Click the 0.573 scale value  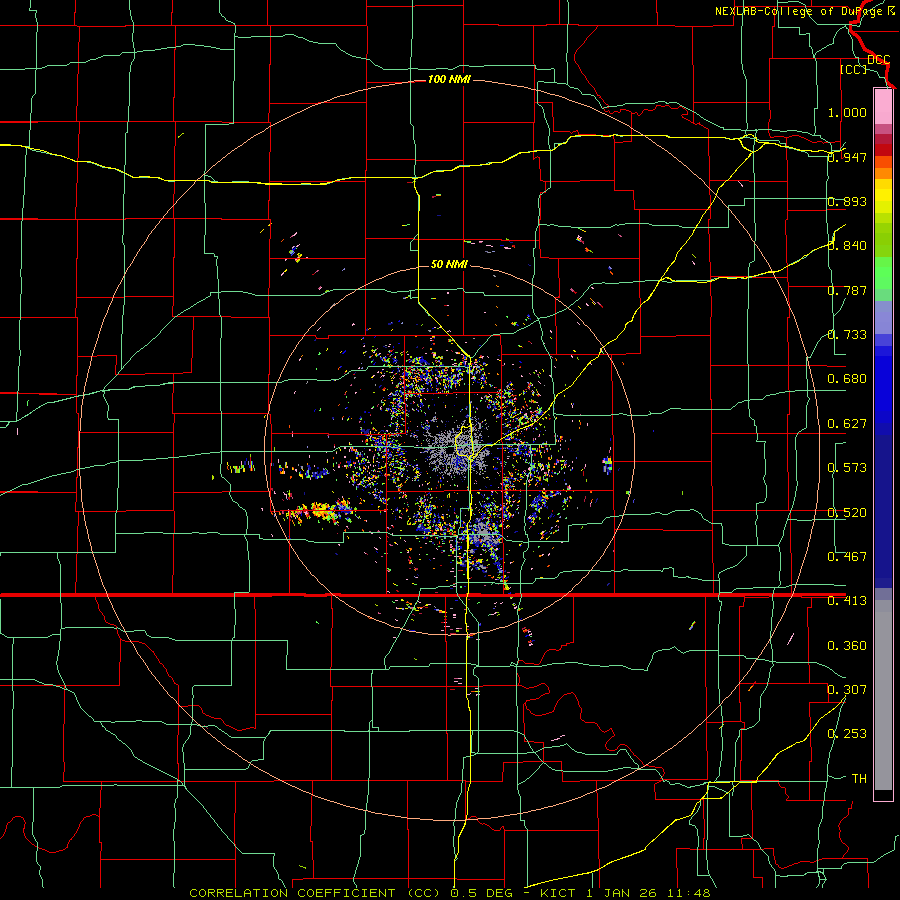coord(847,468)
